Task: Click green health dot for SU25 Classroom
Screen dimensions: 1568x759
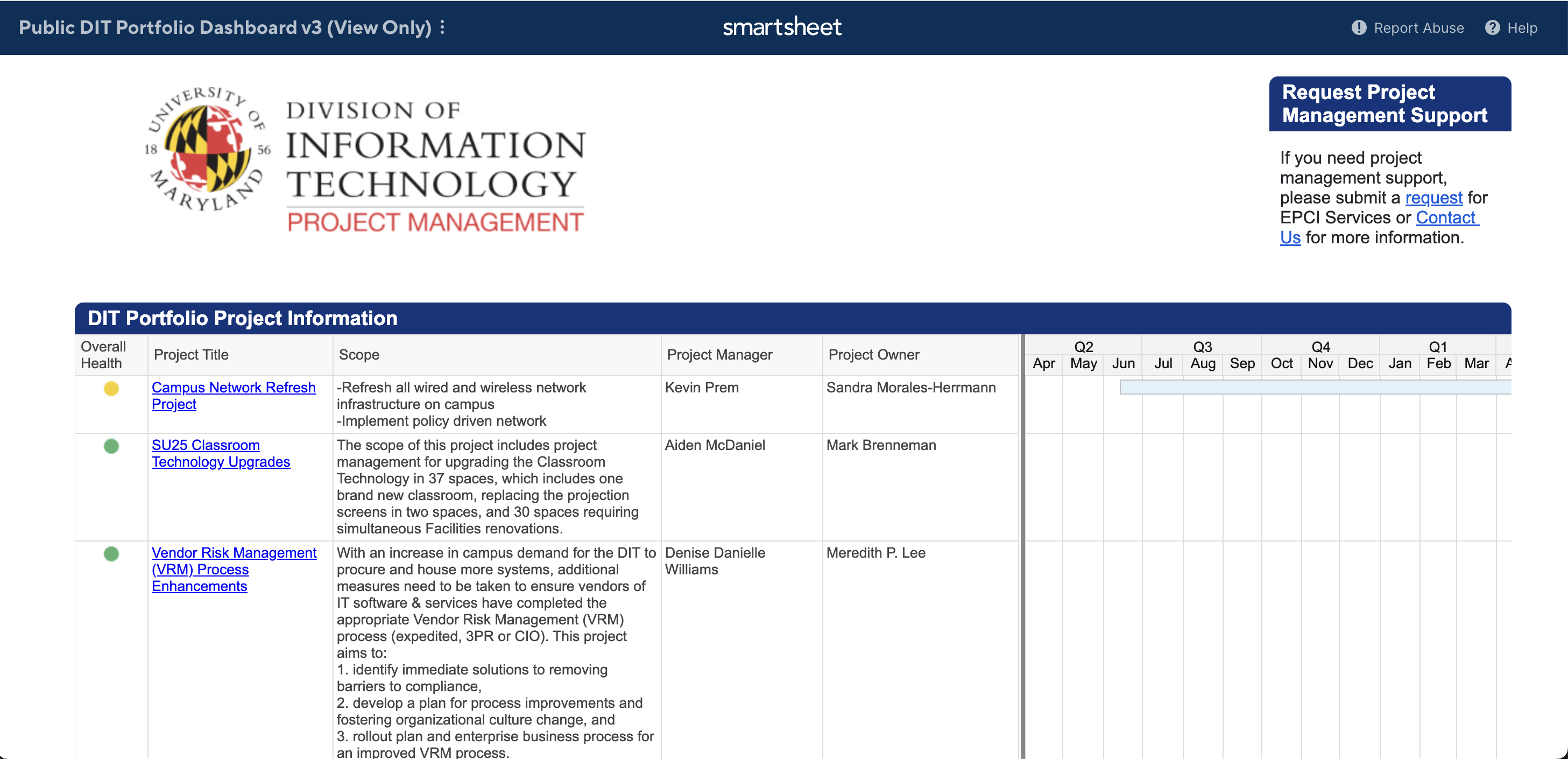Action: pos(111,446)
